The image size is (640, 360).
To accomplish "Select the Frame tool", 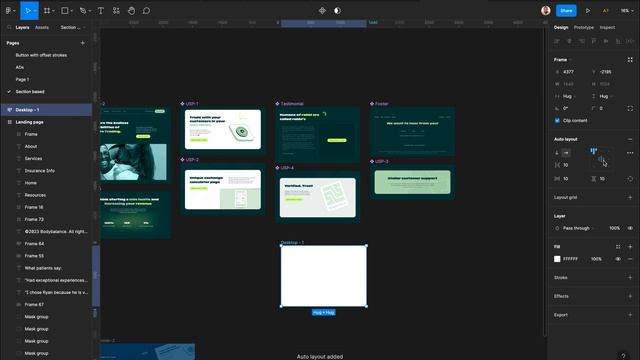I will pyautogui.click(x=47, y=11).
